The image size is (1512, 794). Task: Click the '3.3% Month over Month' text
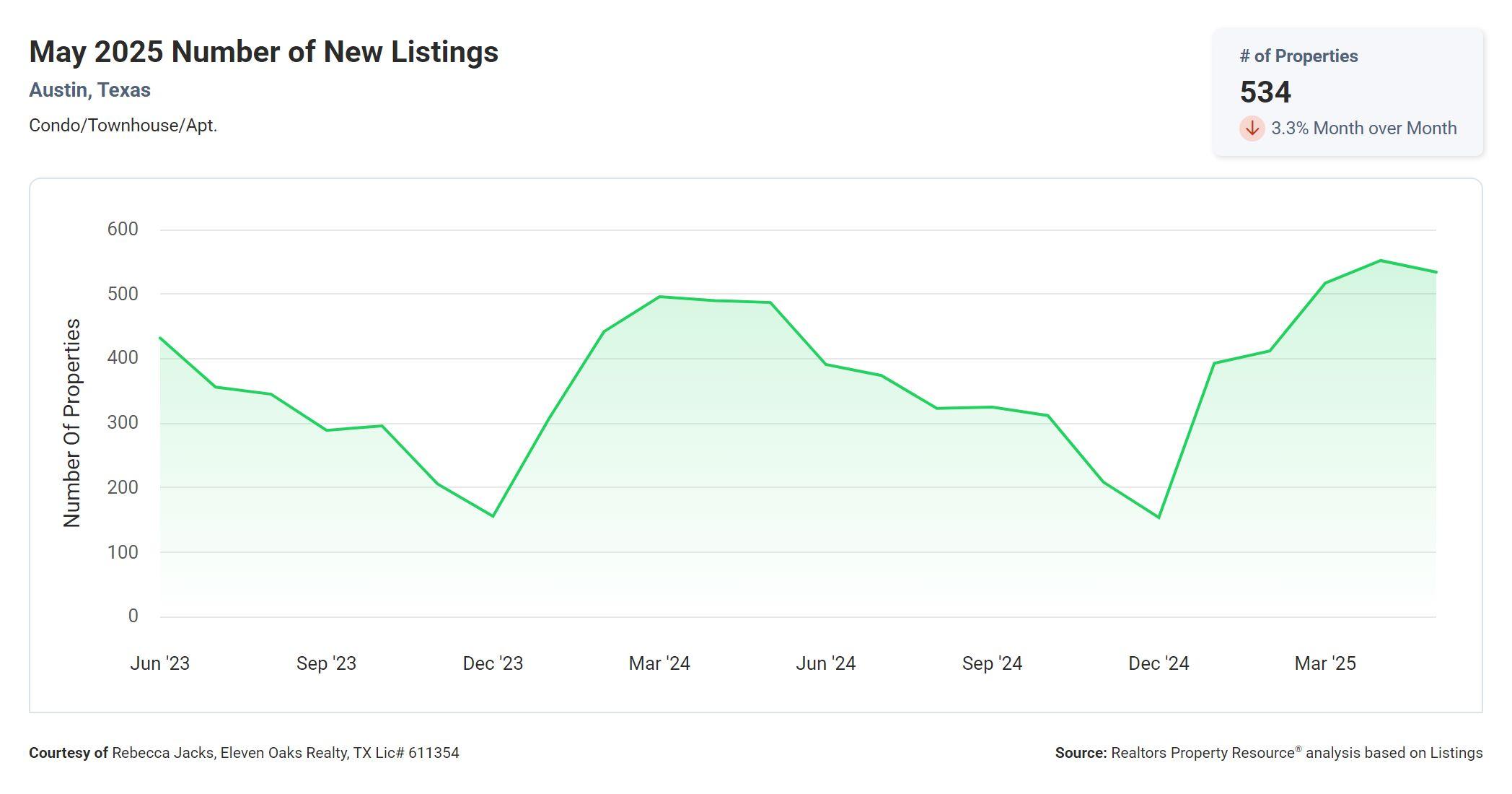coord(1363,128)
